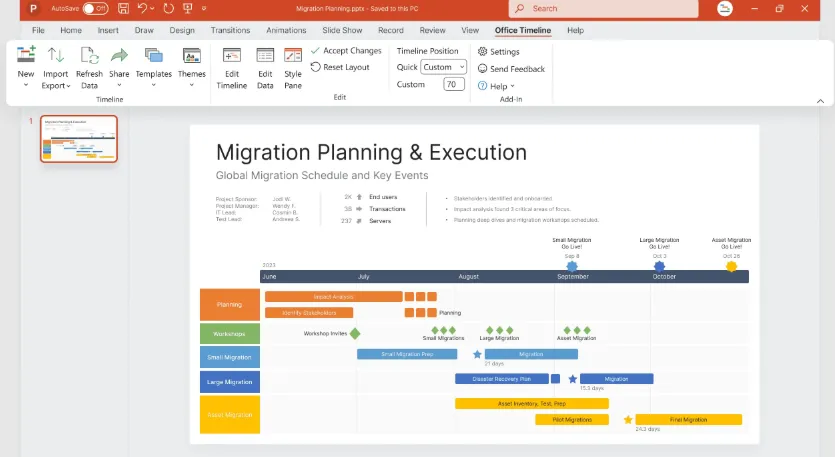Screen dimensions: 835x457
Task: Open the Style Pane
Action: click(292, 68)
